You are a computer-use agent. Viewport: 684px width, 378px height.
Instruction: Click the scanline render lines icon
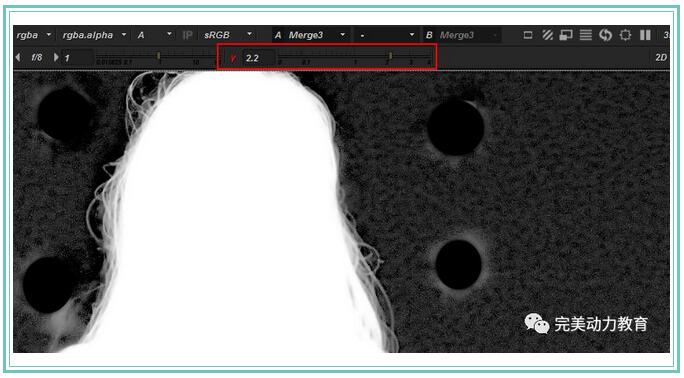585,35
